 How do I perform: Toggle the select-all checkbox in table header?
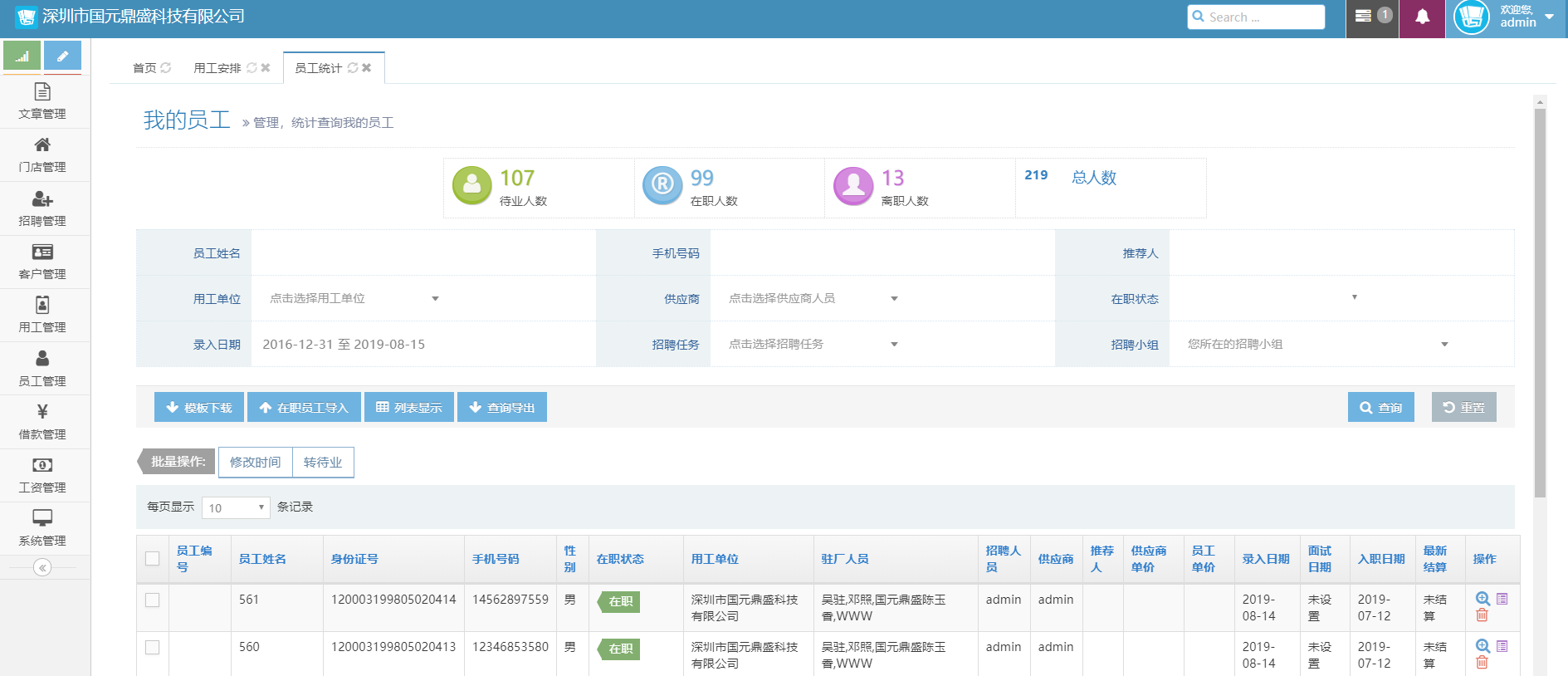coord(153,559)
